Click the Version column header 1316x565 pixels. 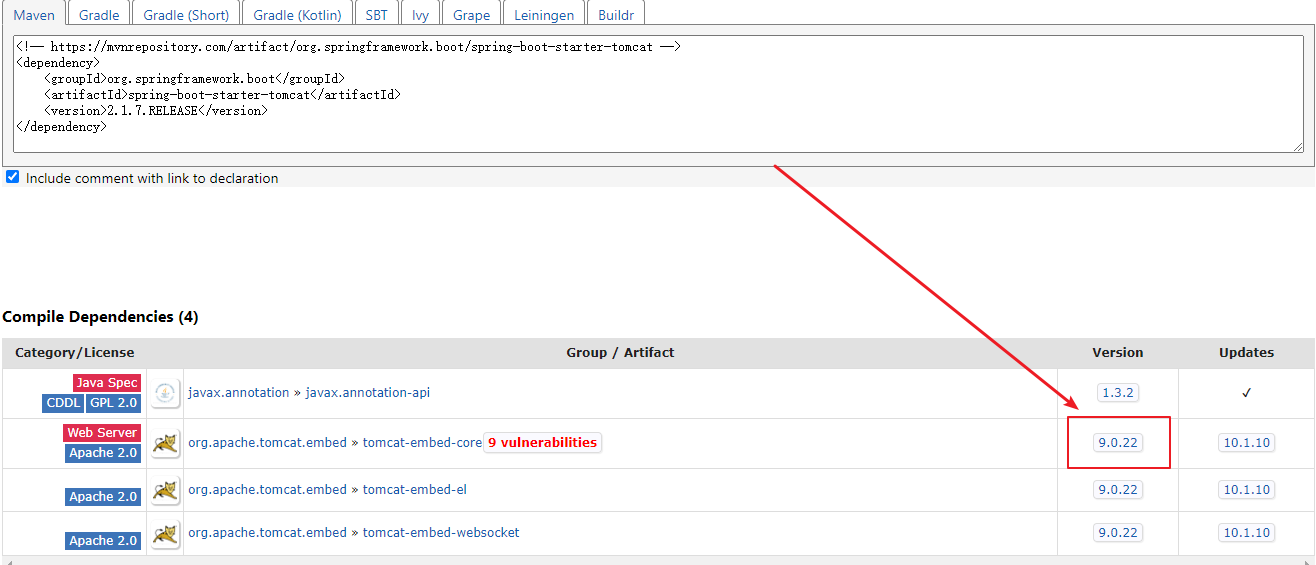1118,353
